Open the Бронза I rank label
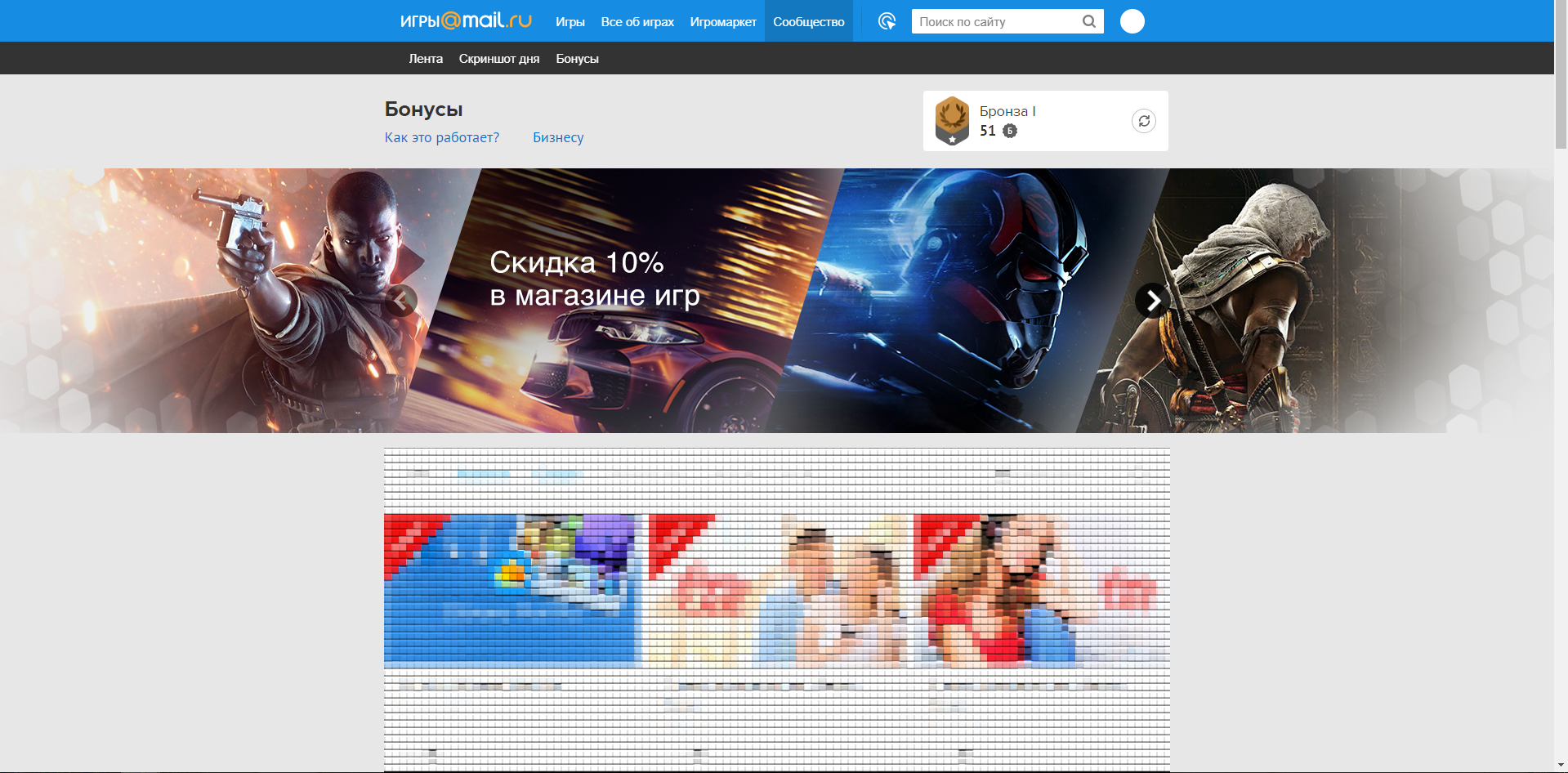The height and width of the screenshot is (773, 1568). (x=1007, y=111)
